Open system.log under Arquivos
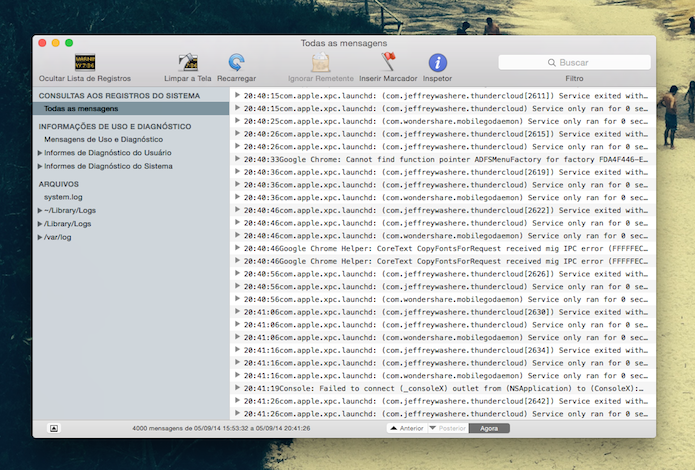 click(x=63, y=197)
